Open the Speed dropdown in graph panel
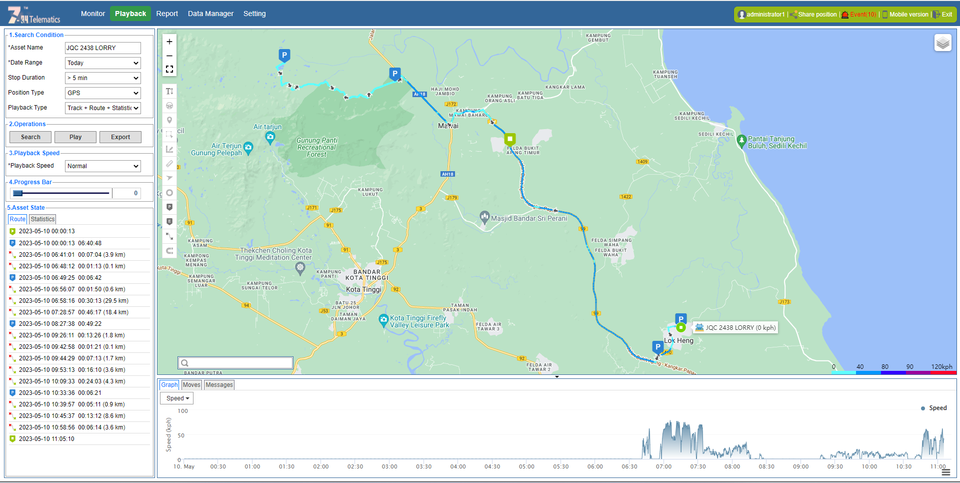This screenshot has width=960, height=483. coord(177,398)
